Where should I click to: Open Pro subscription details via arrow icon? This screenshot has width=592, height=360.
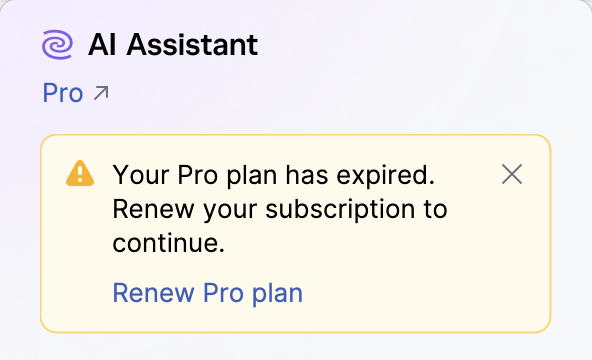[x=101, y=93]
